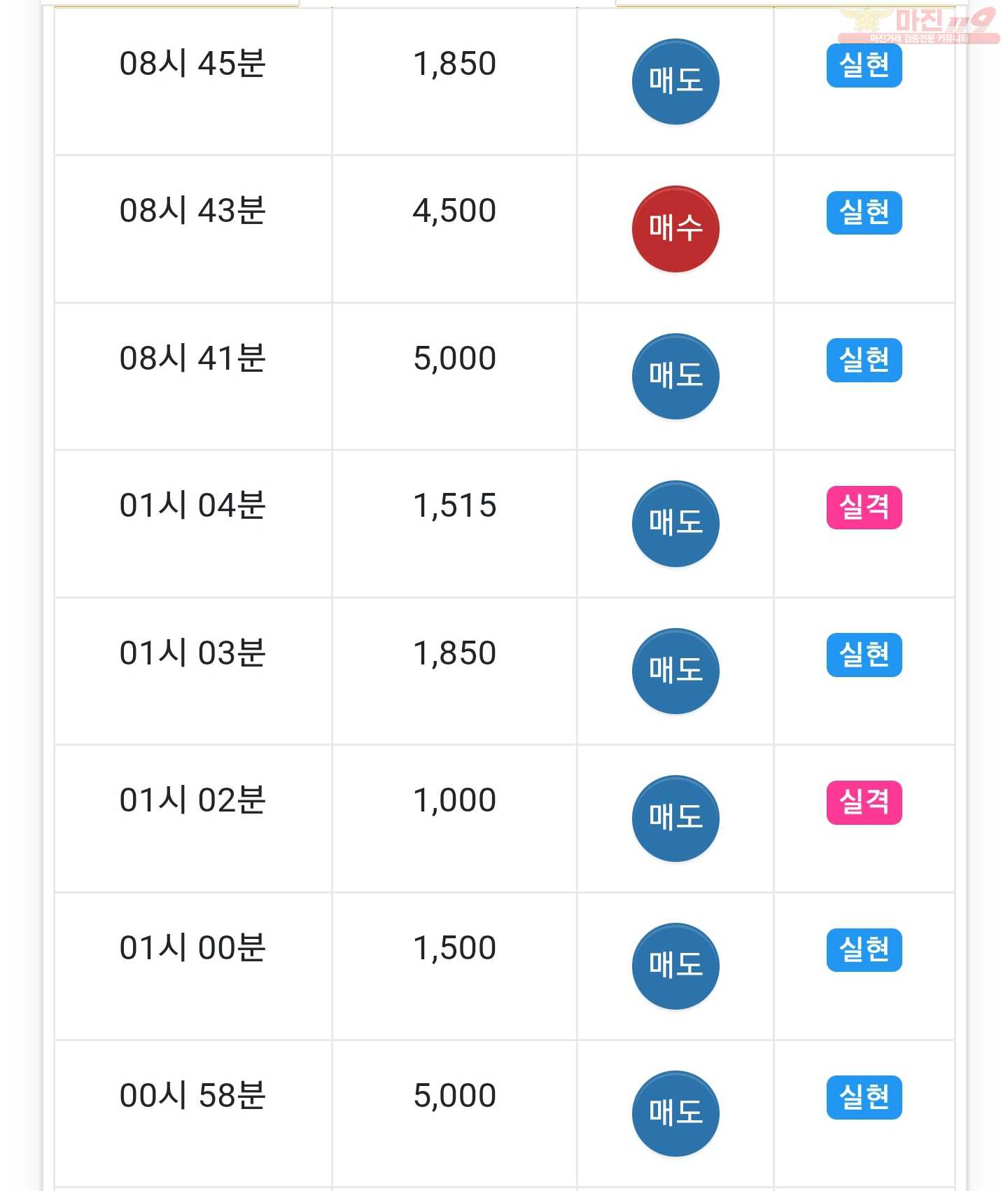This screenshot has width=1008, height=1191.
Task: Tap the 실현 badge in 08시 41분 row
Action: pos(864,361)
